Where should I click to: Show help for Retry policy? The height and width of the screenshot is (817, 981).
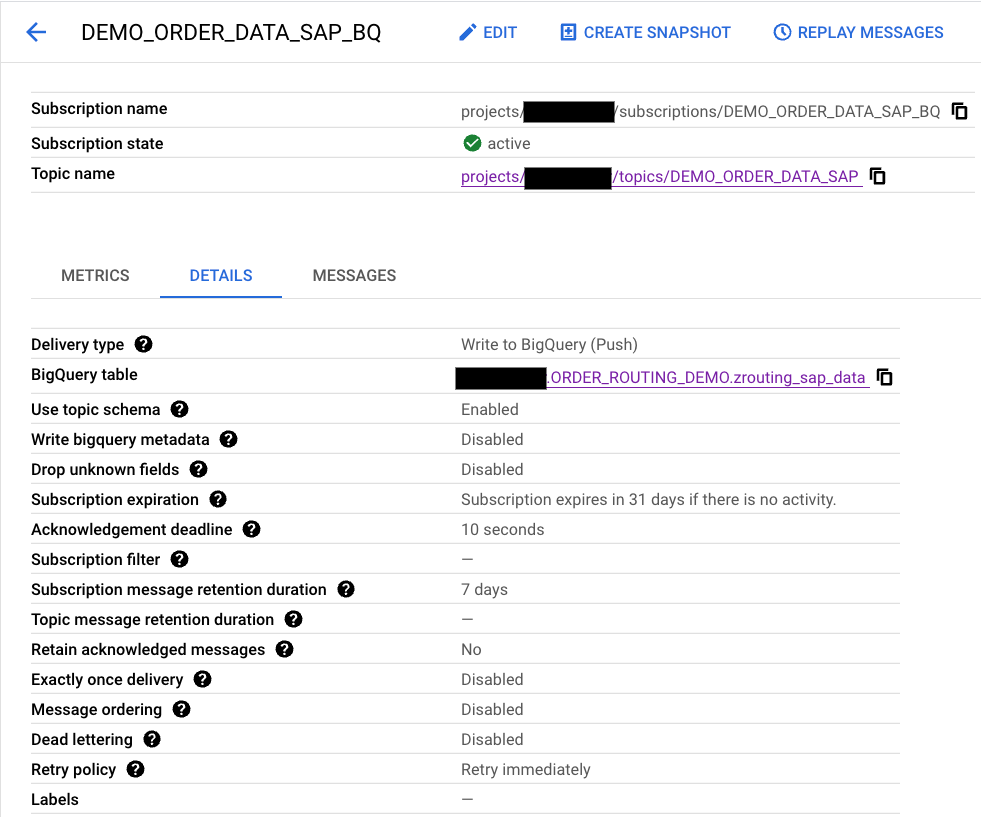[135, 769]
